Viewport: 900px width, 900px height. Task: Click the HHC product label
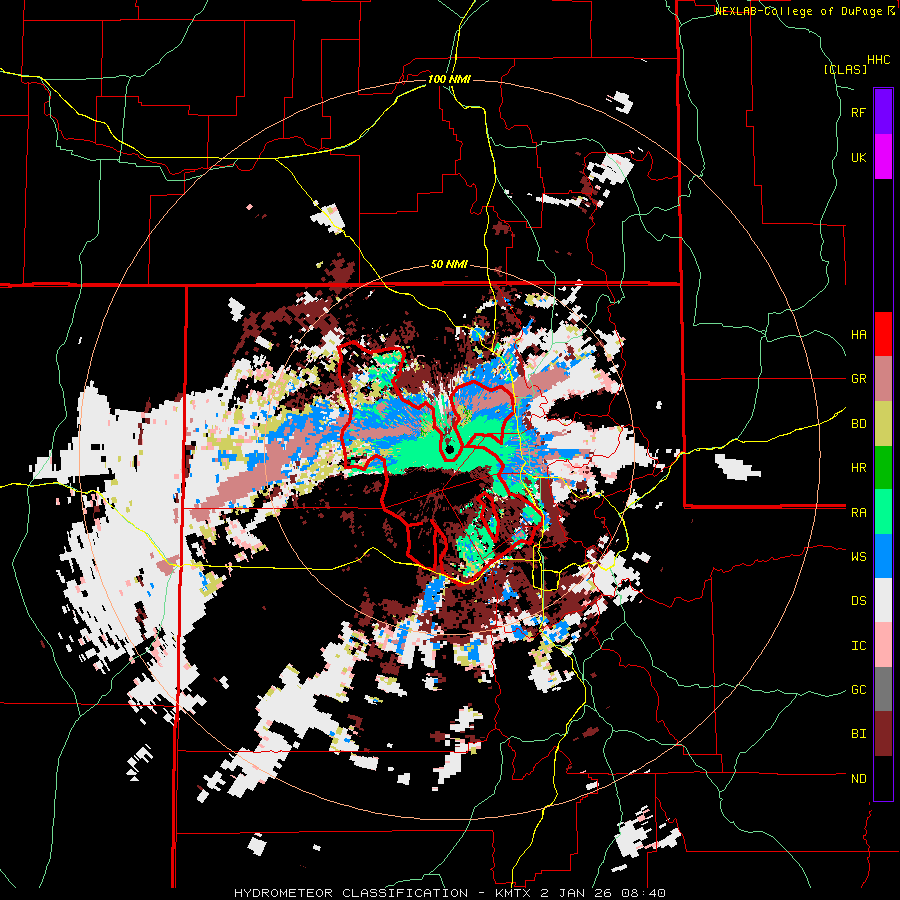879,60
